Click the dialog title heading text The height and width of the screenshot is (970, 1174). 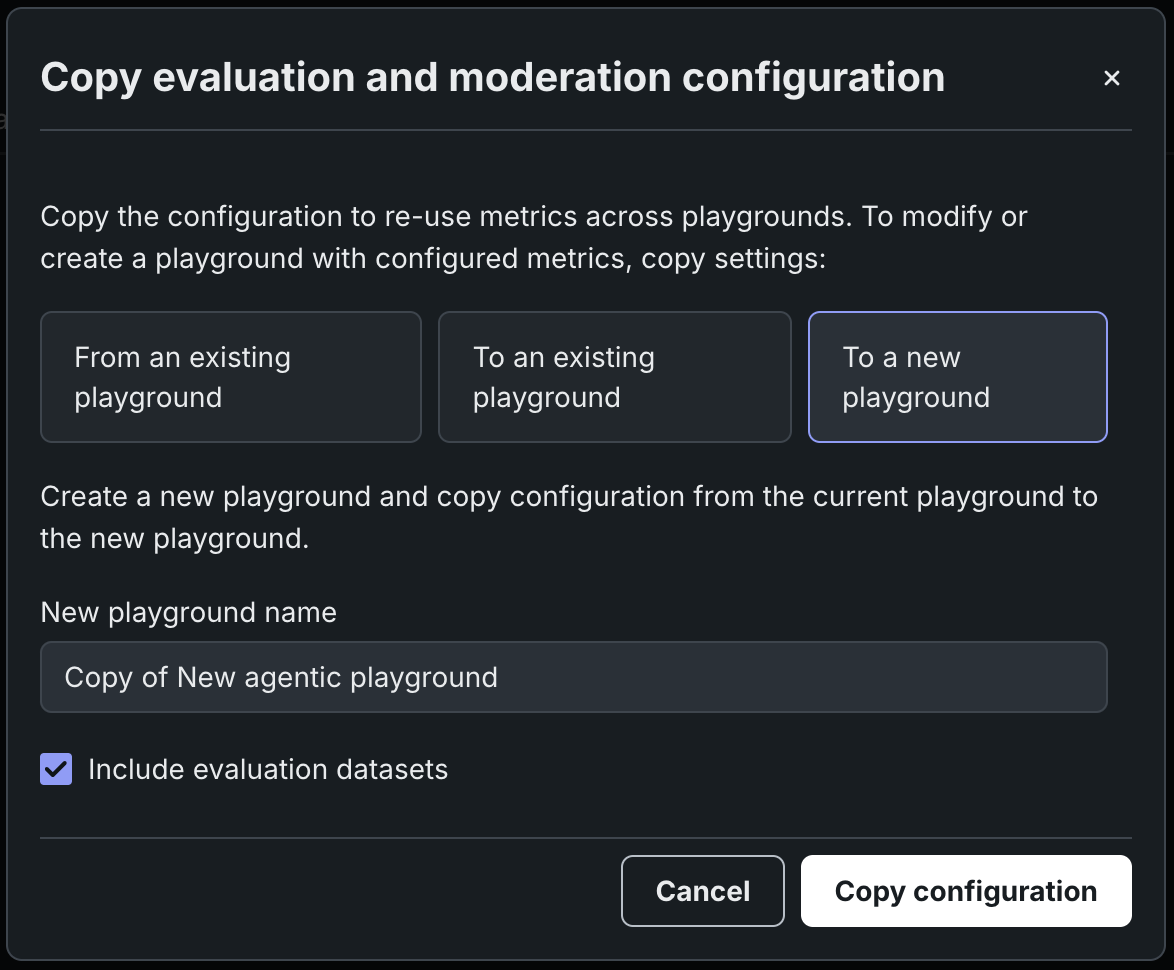point(492,78)
